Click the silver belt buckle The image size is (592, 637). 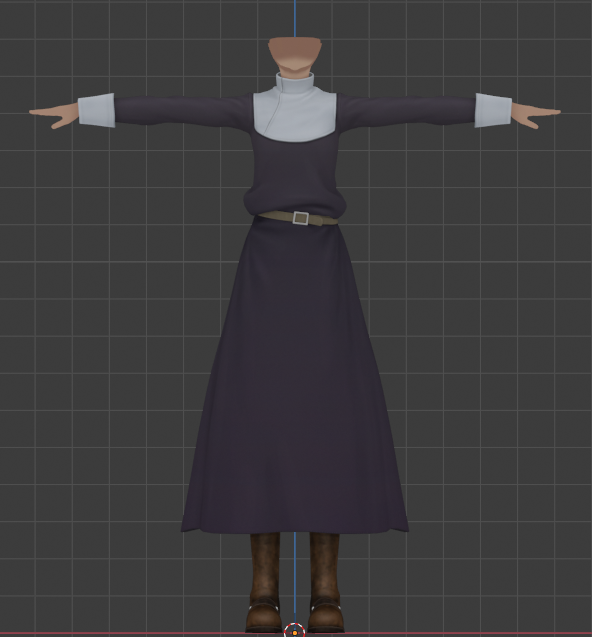click(301, 218)
